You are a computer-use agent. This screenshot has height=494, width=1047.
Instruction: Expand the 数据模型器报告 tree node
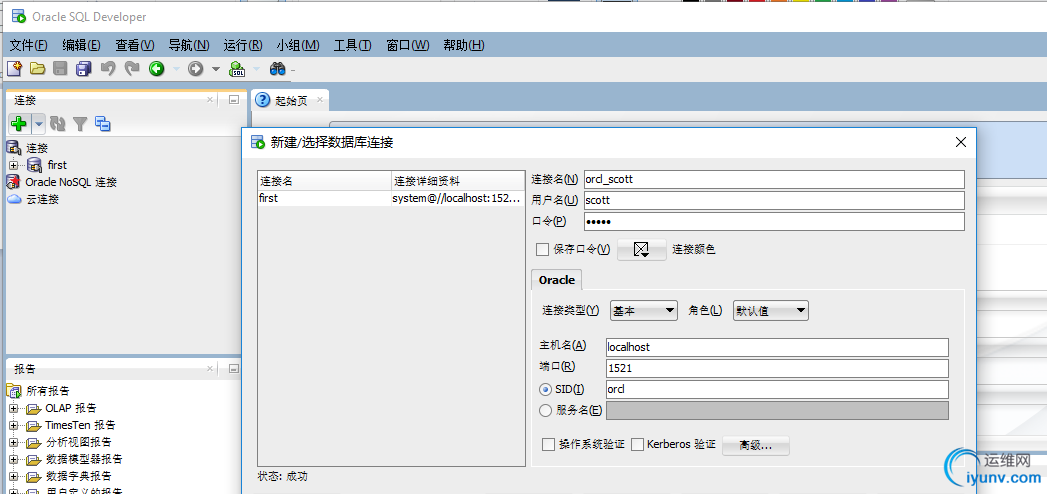click(13, 460)
